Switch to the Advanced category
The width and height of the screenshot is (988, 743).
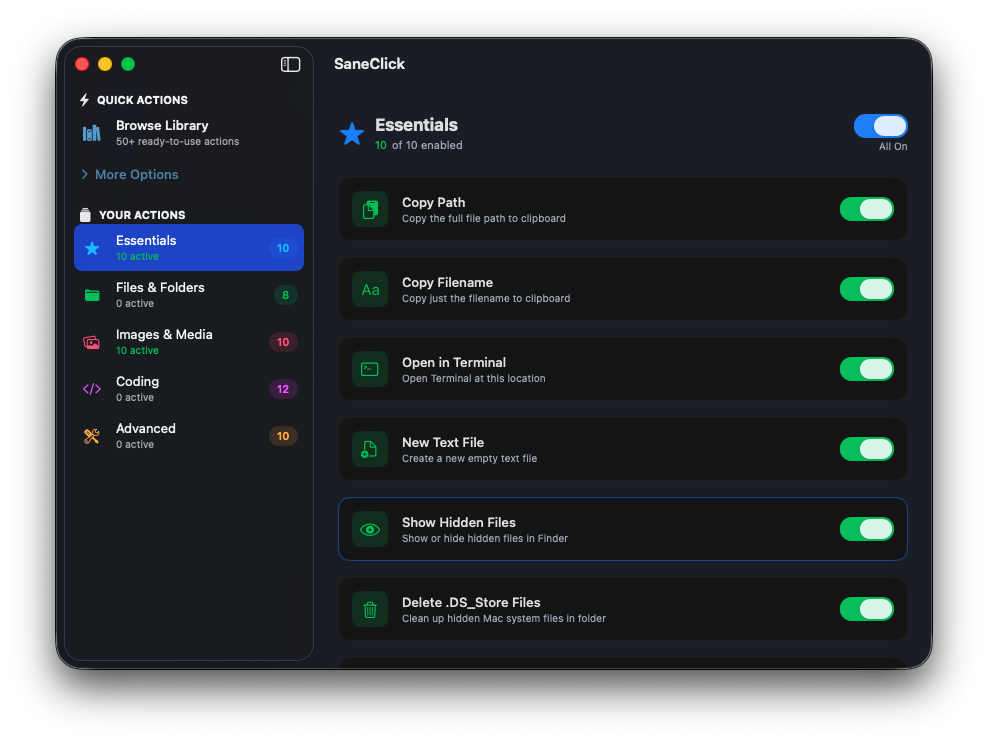pyautogui.click(x=189, y=436)
